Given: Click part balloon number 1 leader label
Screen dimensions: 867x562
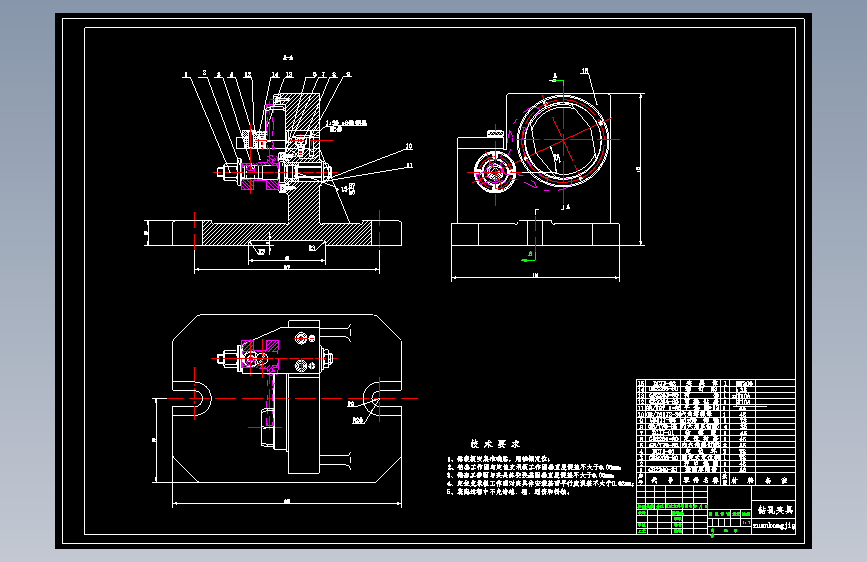Looking at the screenshot, I should pyautogui.click(x=186, y=74).
